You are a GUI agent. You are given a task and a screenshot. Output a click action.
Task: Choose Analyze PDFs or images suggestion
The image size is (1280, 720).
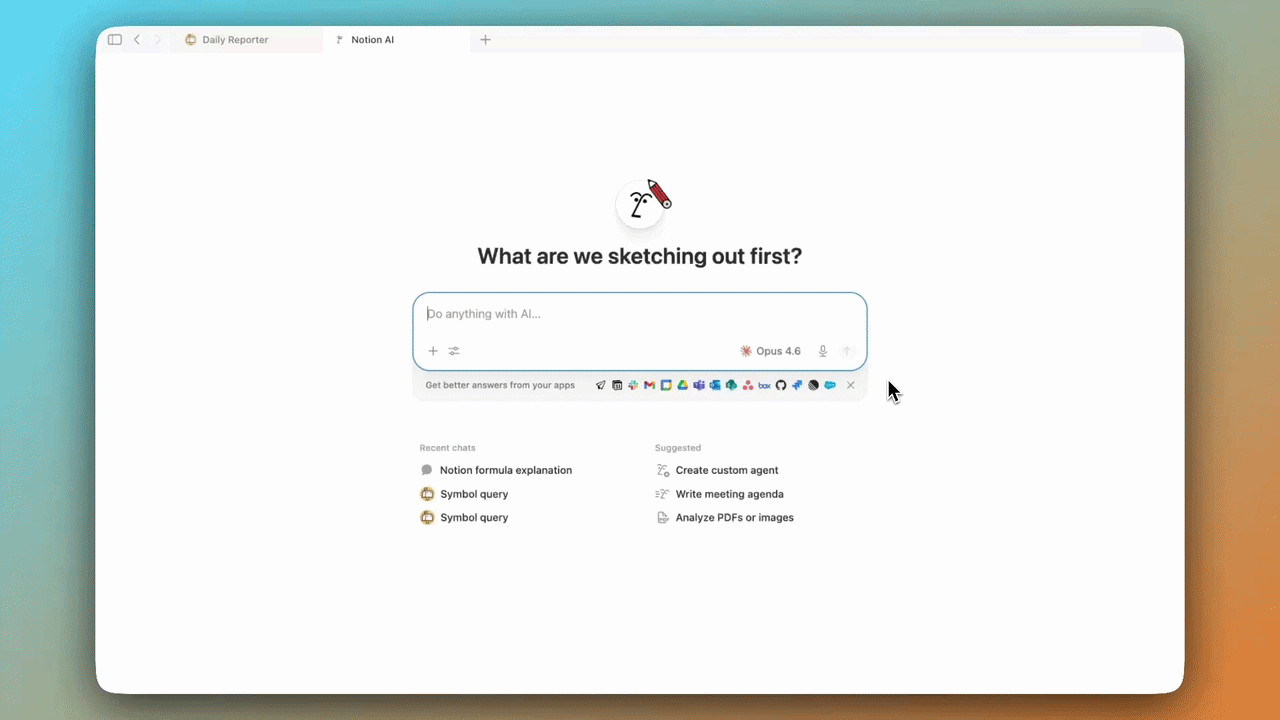pos(725,518)
